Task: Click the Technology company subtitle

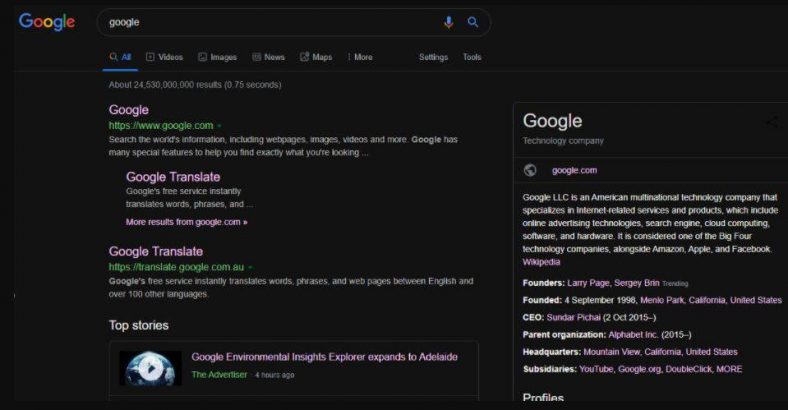Action: click(563, 141)
